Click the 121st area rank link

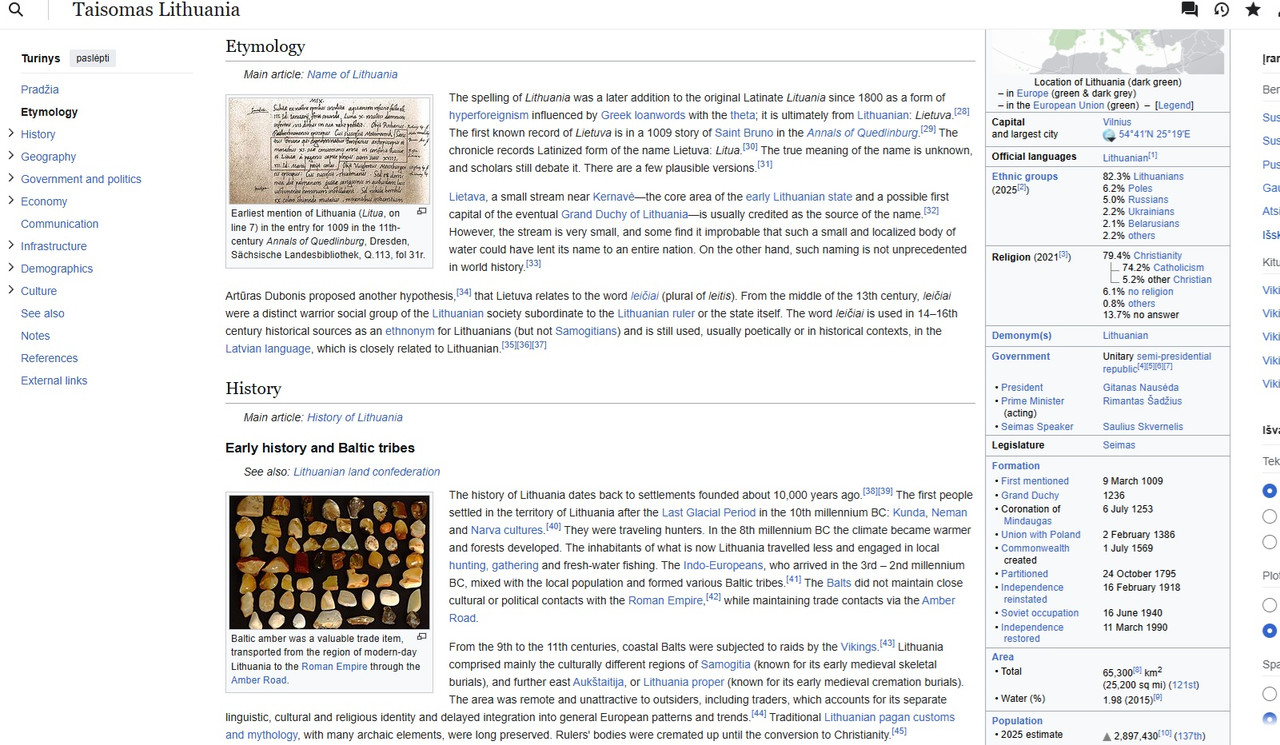click(1184, 686)
